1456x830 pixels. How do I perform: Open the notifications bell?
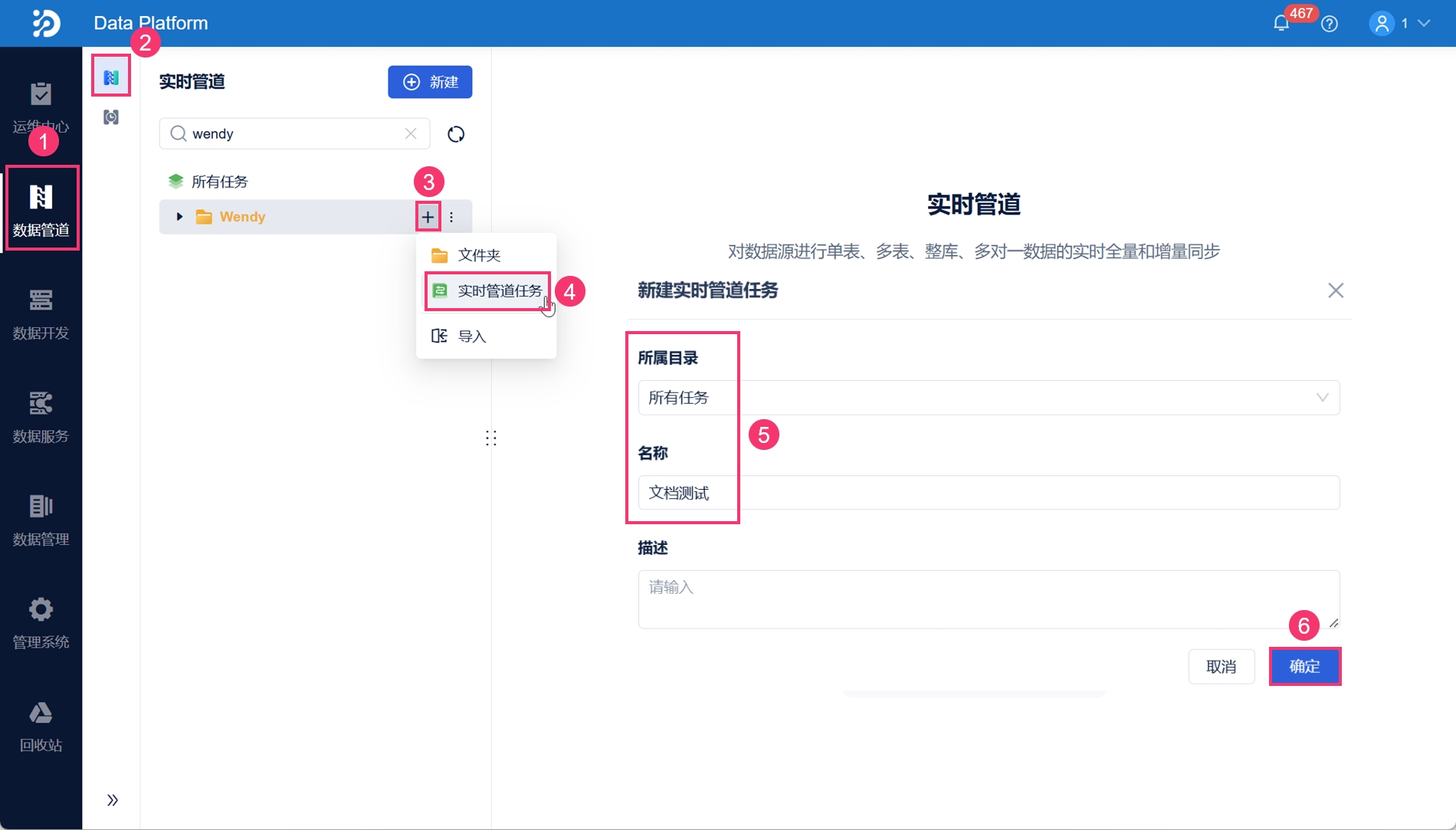pos(1281,24)
